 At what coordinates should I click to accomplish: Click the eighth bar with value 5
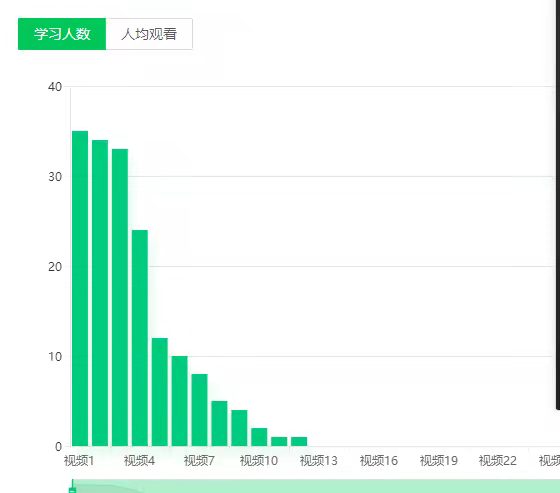click(x=219, y=424)
